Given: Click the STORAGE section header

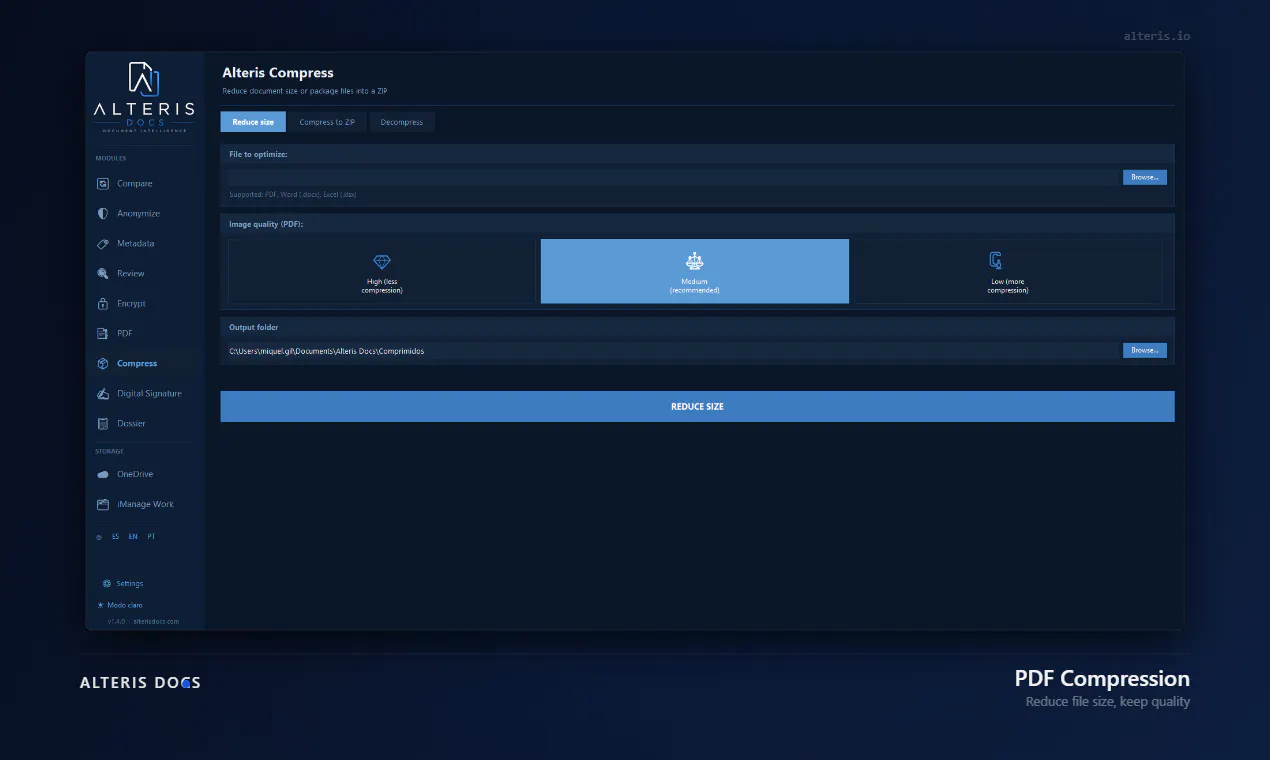Looking at the screenshot, I should coord(110,451).
